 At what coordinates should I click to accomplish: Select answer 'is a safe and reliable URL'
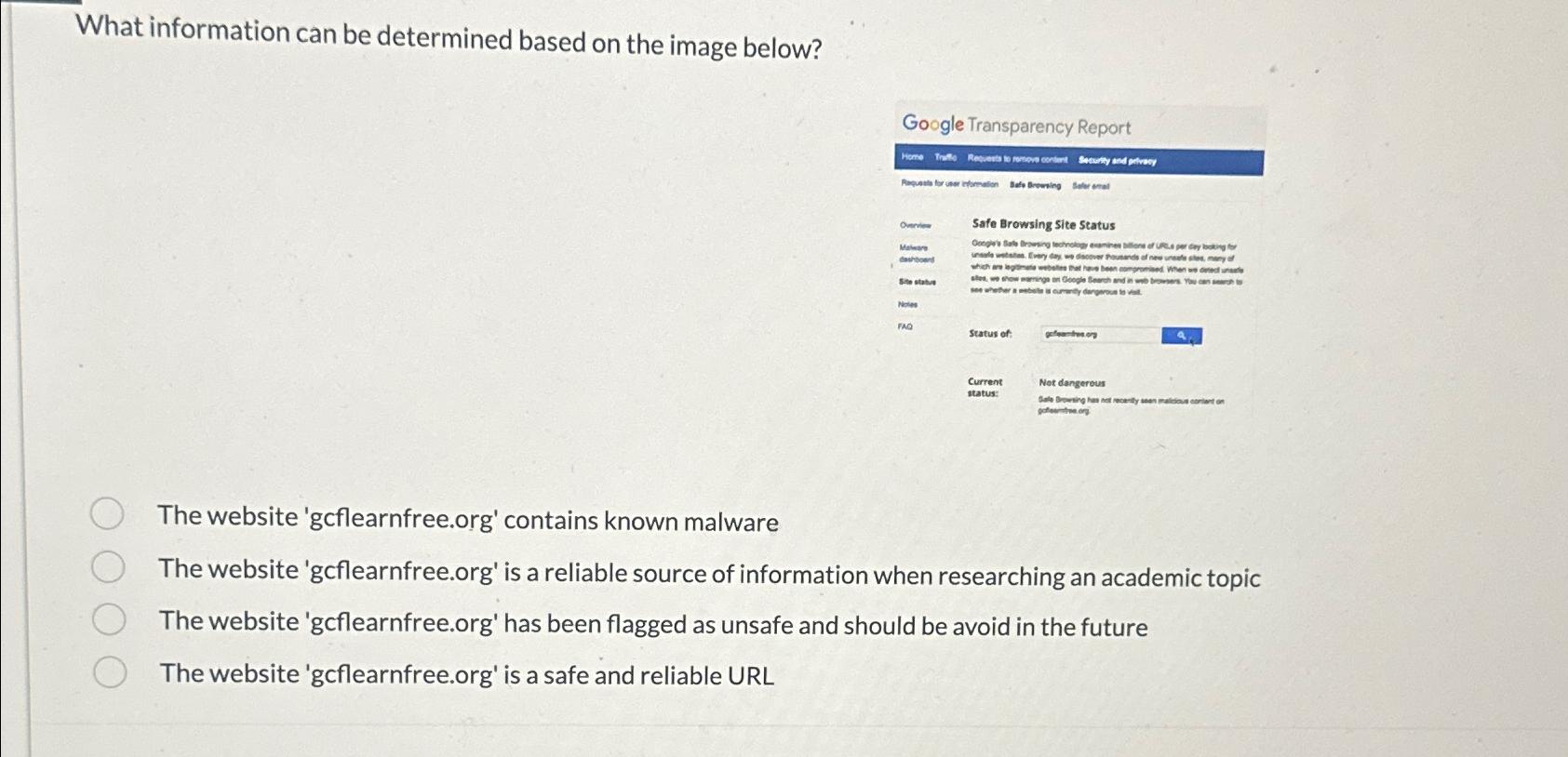tap(110, 671)
